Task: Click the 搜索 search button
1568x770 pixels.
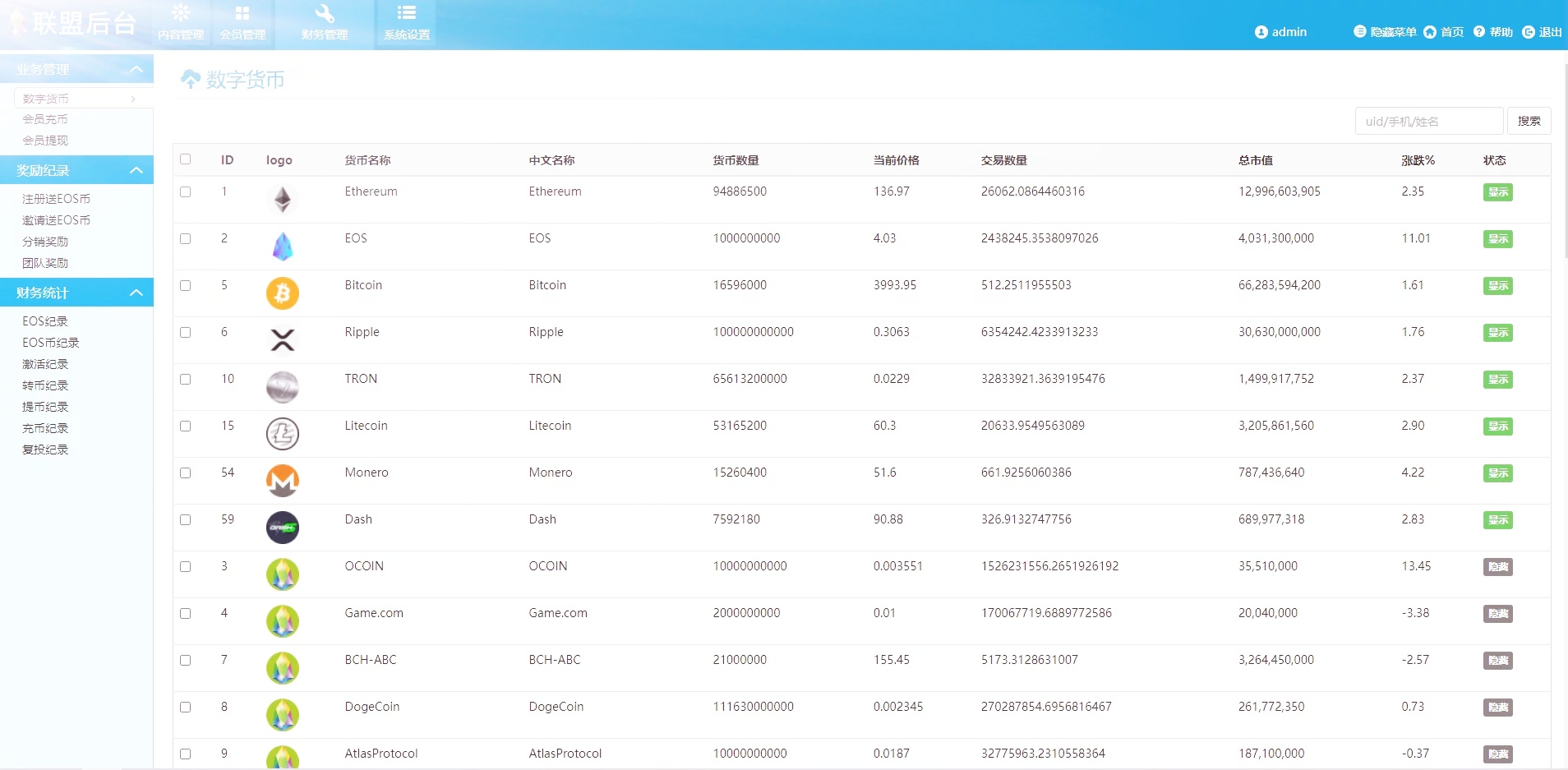Action: [1529, 121]
